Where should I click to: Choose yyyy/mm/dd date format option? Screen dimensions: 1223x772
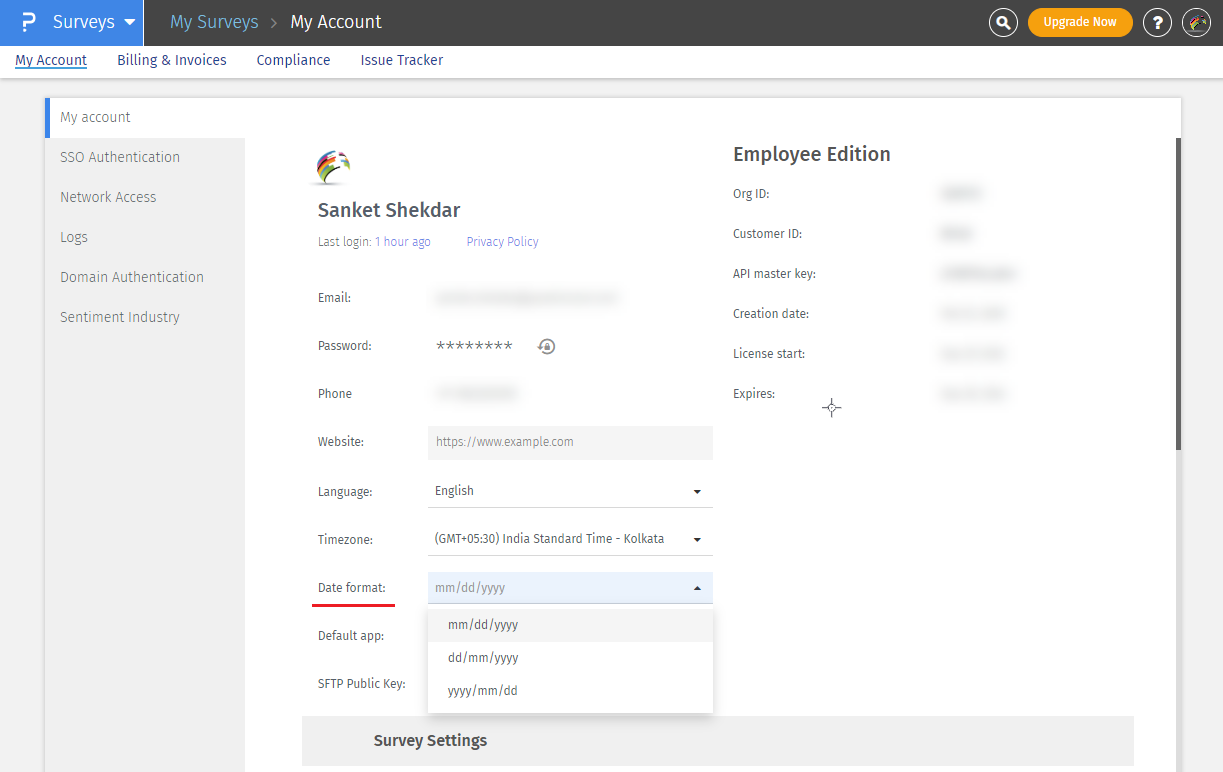pos(483,691)
